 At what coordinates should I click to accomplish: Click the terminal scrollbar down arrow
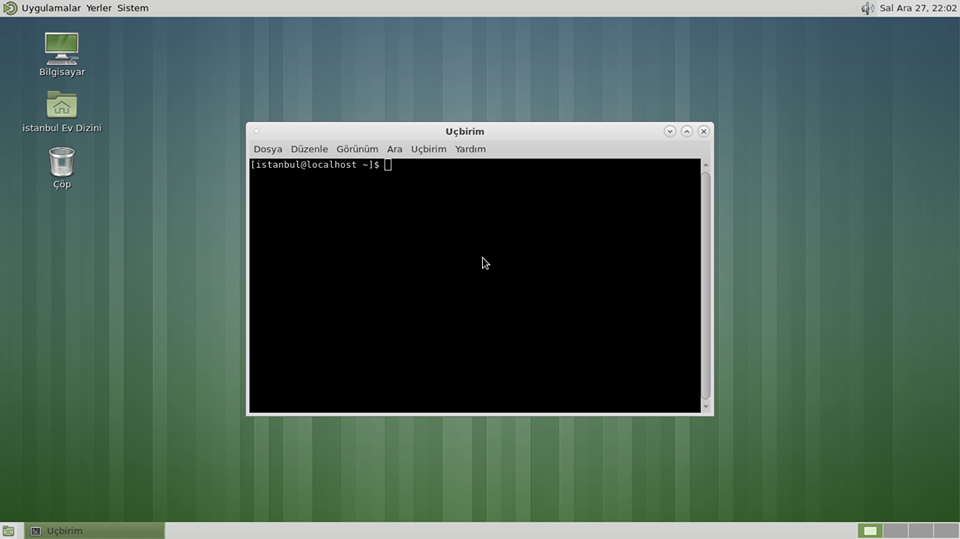(706, 407)
